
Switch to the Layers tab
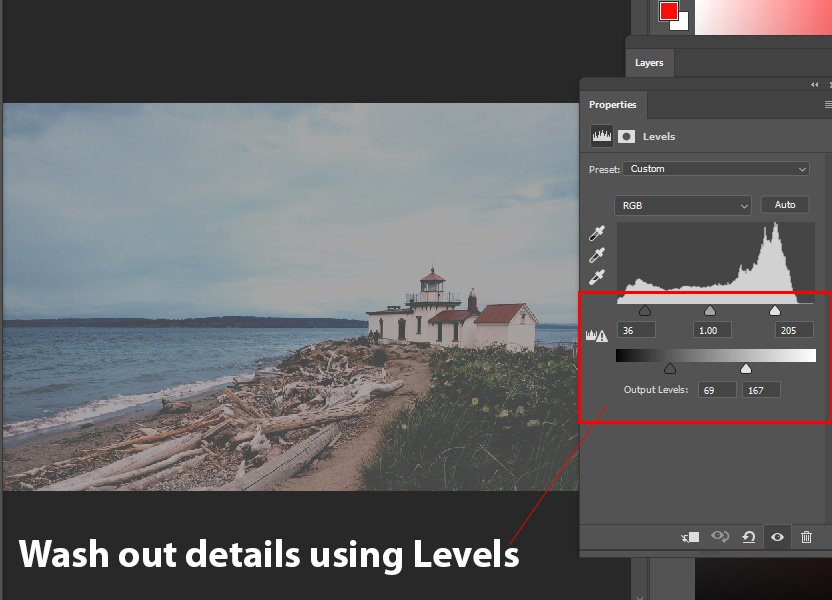pyautogui.click(x=649, y=63)
